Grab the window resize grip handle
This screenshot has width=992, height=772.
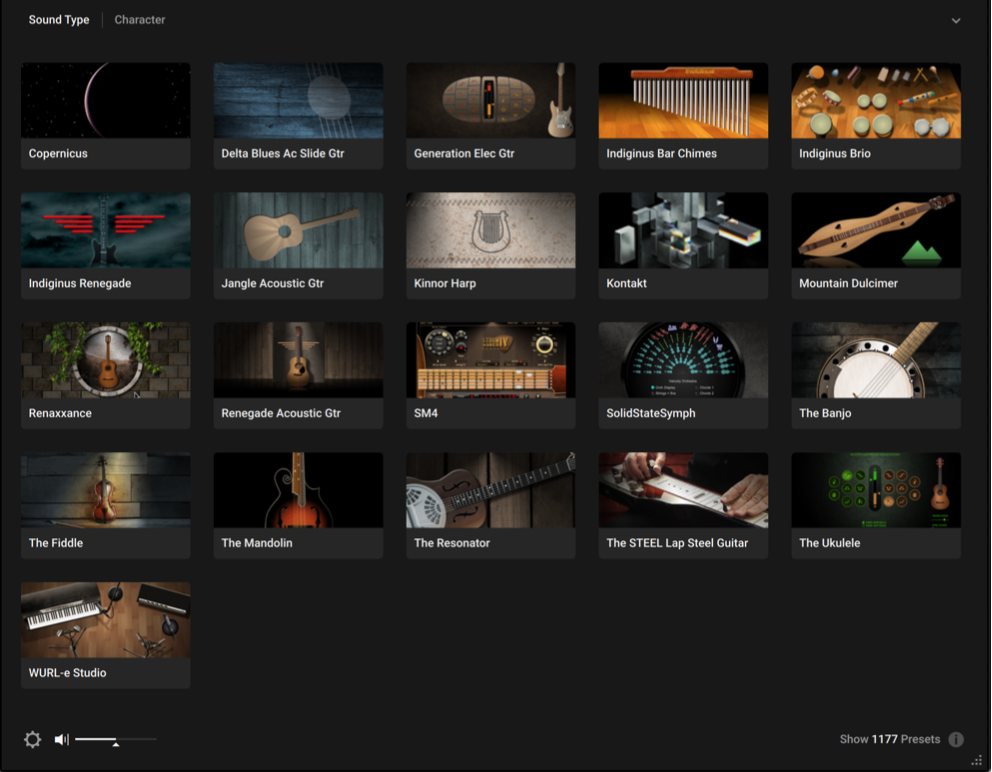pos(977,760)
